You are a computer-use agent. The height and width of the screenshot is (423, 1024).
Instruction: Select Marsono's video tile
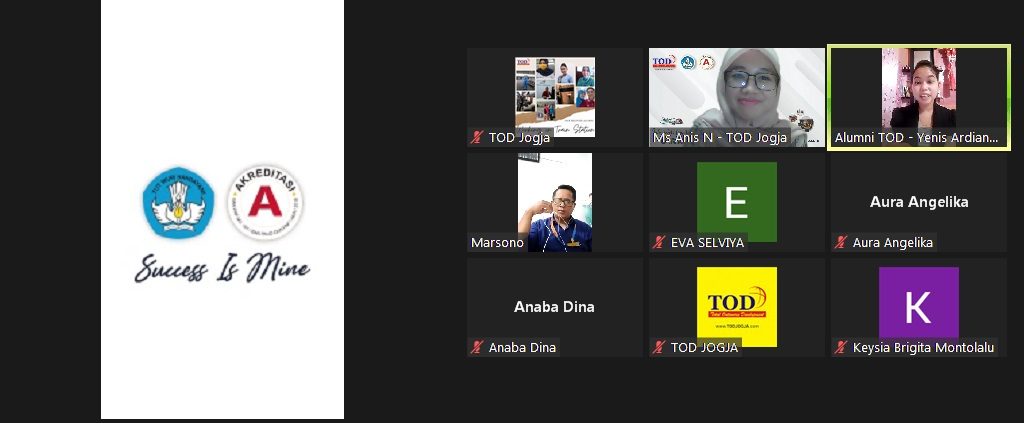(555, 202)
